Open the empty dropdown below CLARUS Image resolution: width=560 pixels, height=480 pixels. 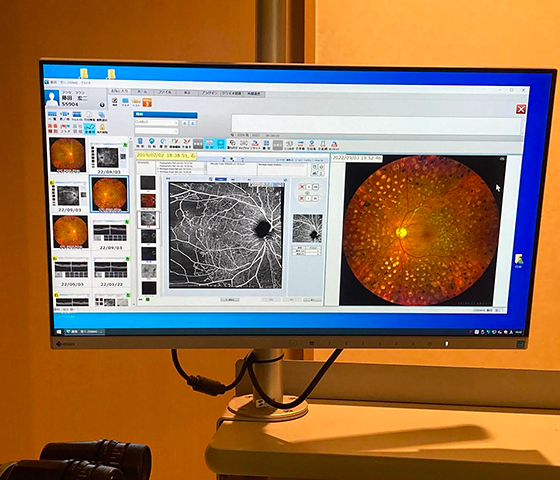click(x=156, y=131)
